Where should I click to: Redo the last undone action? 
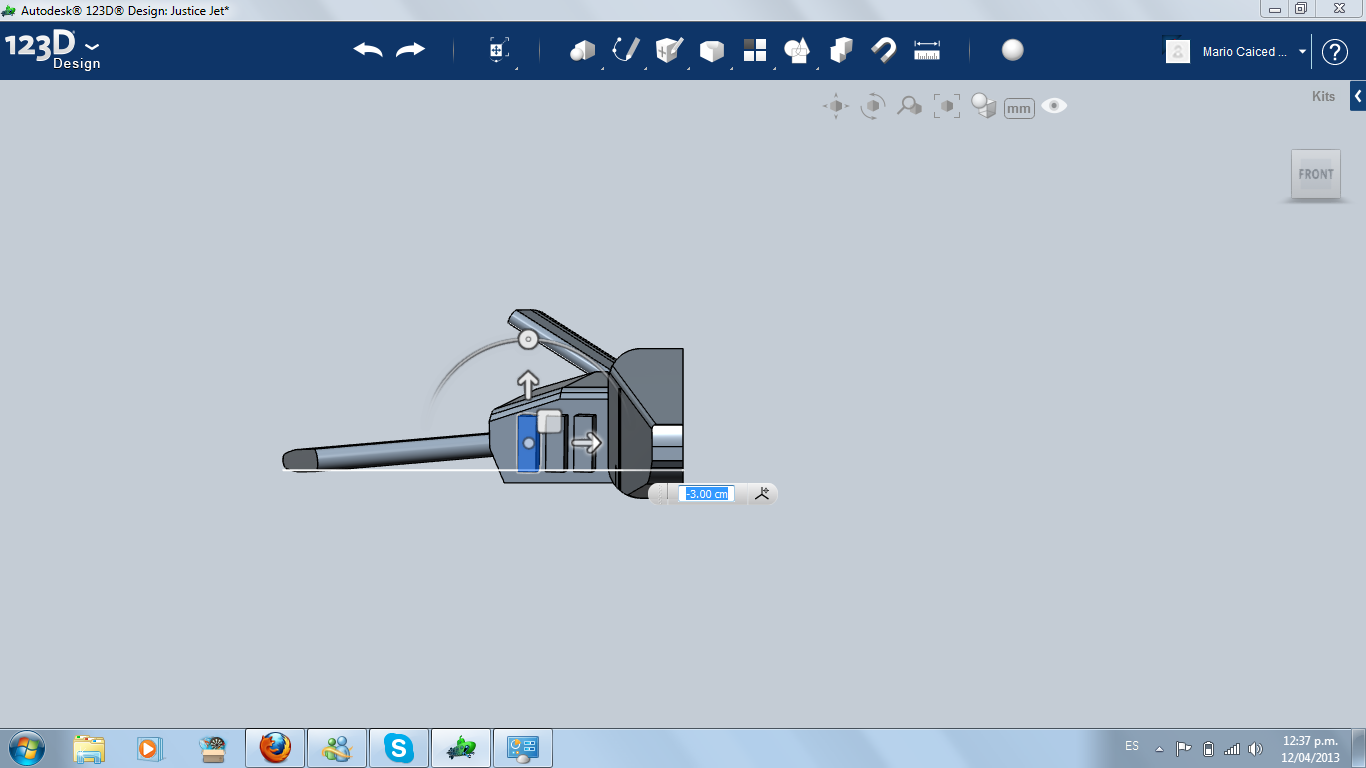[410, 50]
